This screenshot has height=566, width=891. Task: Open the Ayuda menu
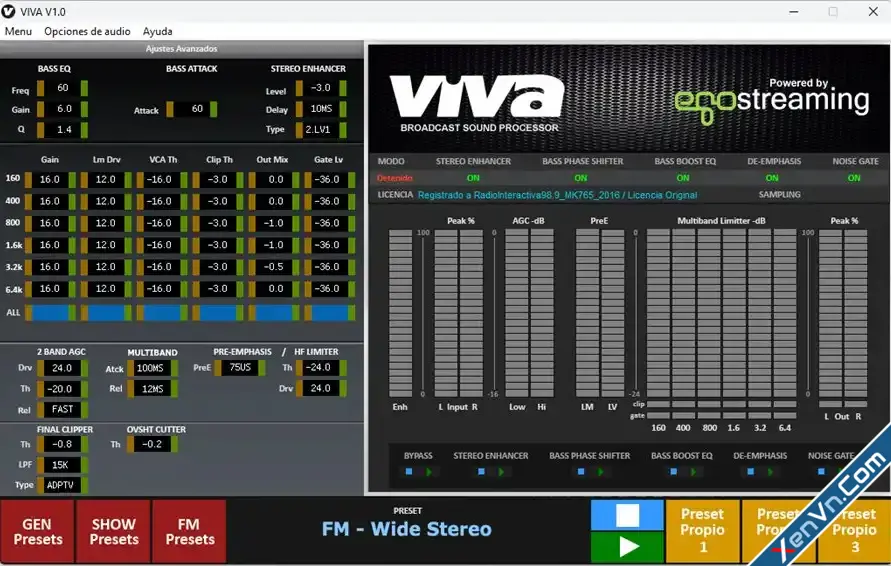click(x=157, y=31)
